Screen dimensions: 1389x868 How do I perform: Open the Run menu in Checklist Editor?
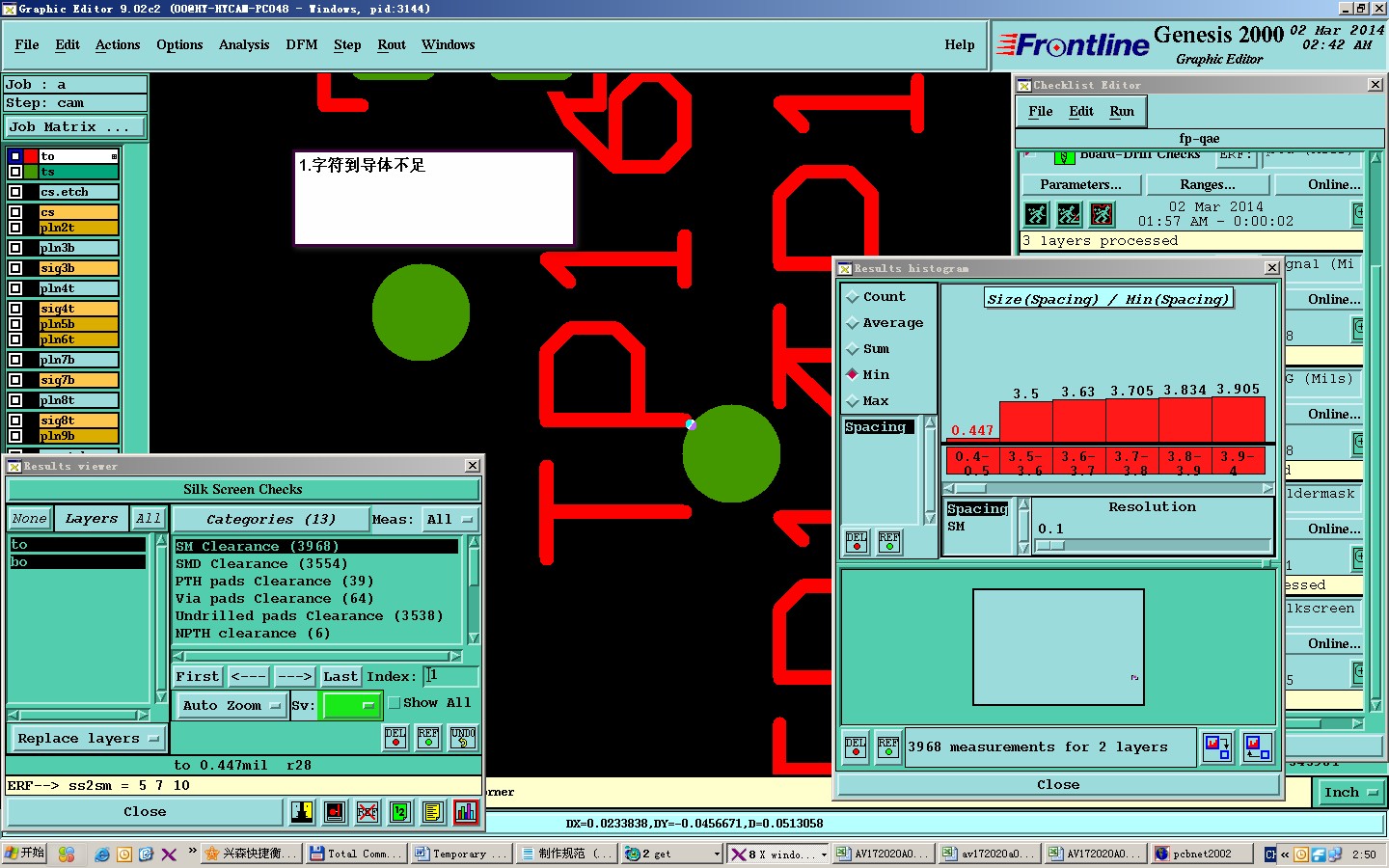pos(1122,112)
